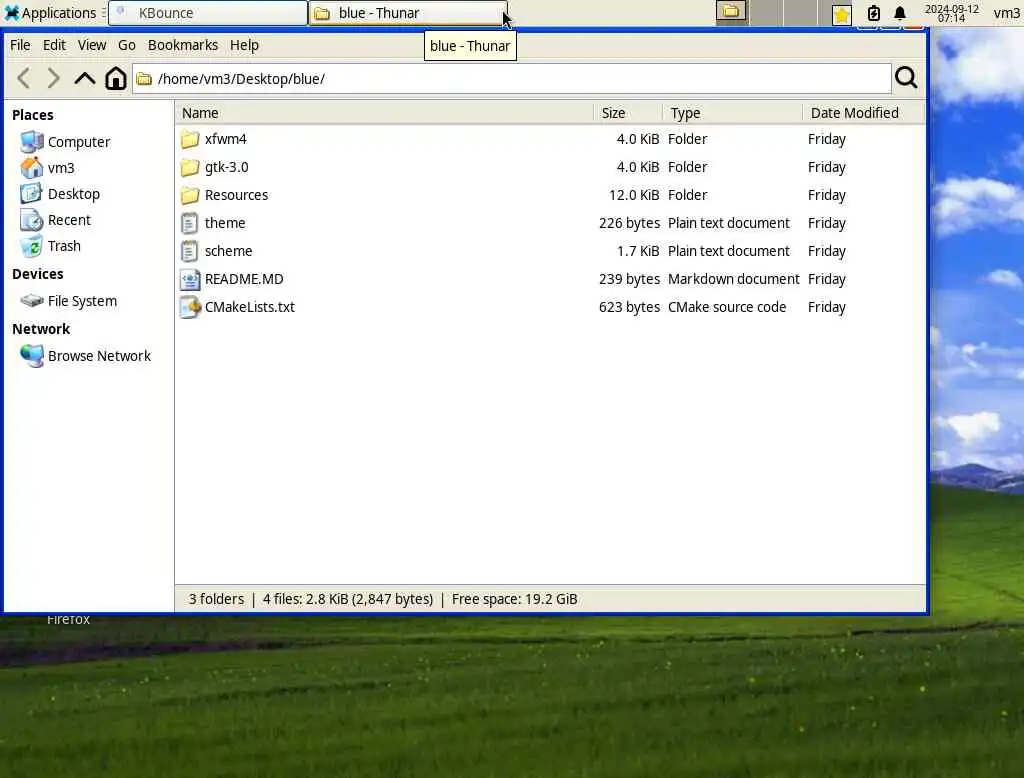The width and height of the screenshot is (1024, 778).
Task: Select the gtk-3.0 folder icon
Action: click(190, 167)
